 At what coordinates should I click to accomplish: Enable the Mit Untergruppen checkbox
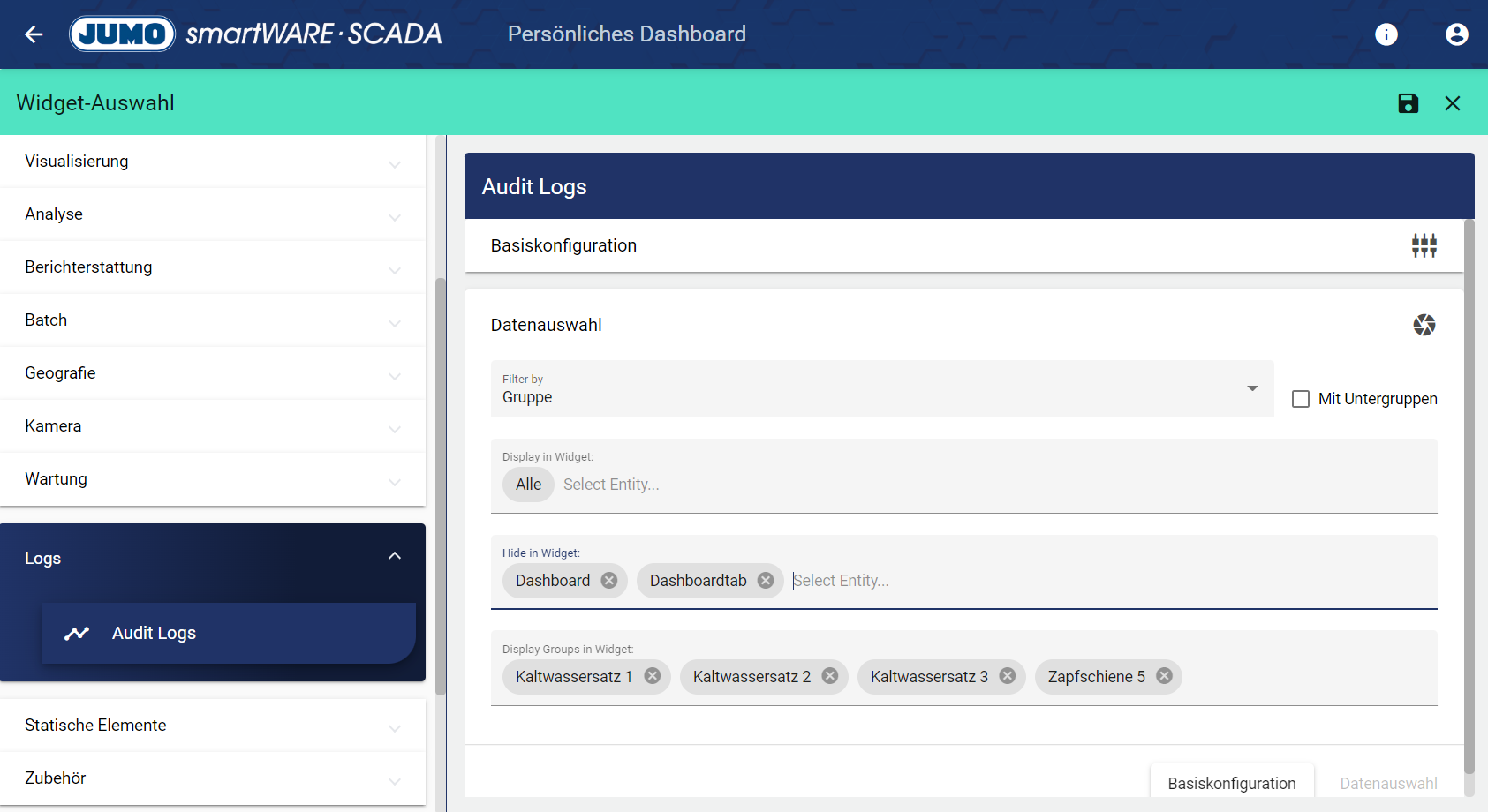(1301, 399)
